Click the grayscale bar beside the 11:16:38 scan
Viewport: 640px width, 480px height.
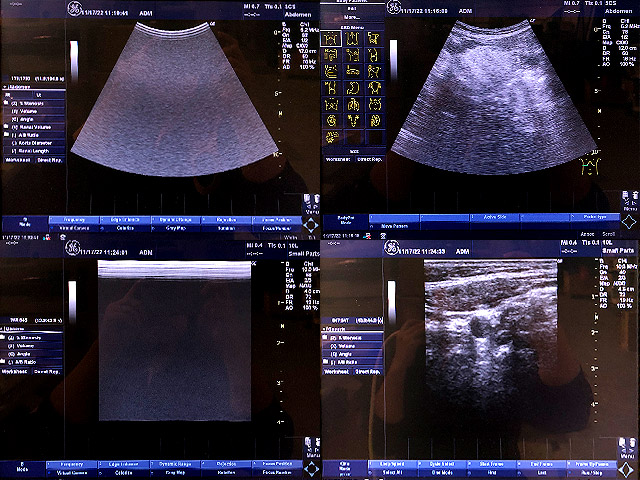click(x=393, y=60)
